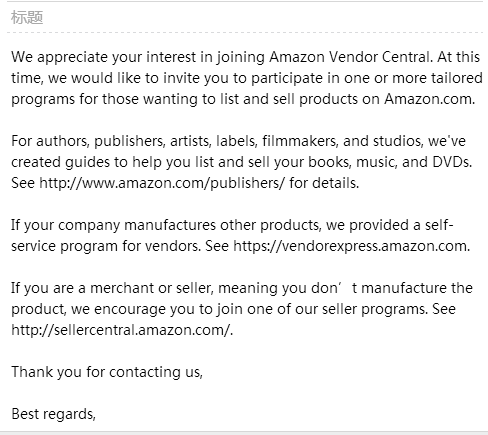Click the words 'for details.' after publishers URL
This screenshot has width=488, height=435.
click(x=324, y=183)
